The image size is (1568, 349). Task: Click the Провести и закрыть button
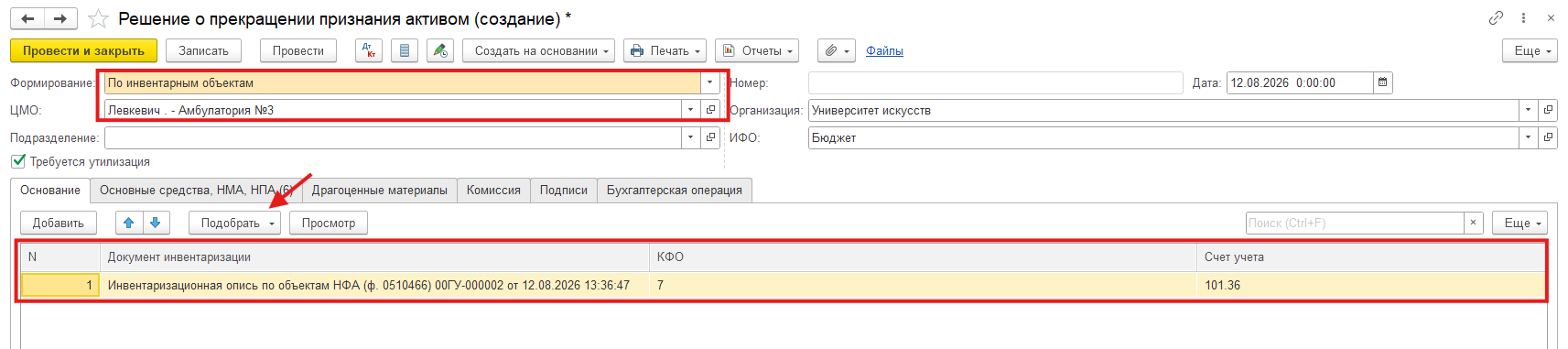pyautogui.click(x=83, y=50)
